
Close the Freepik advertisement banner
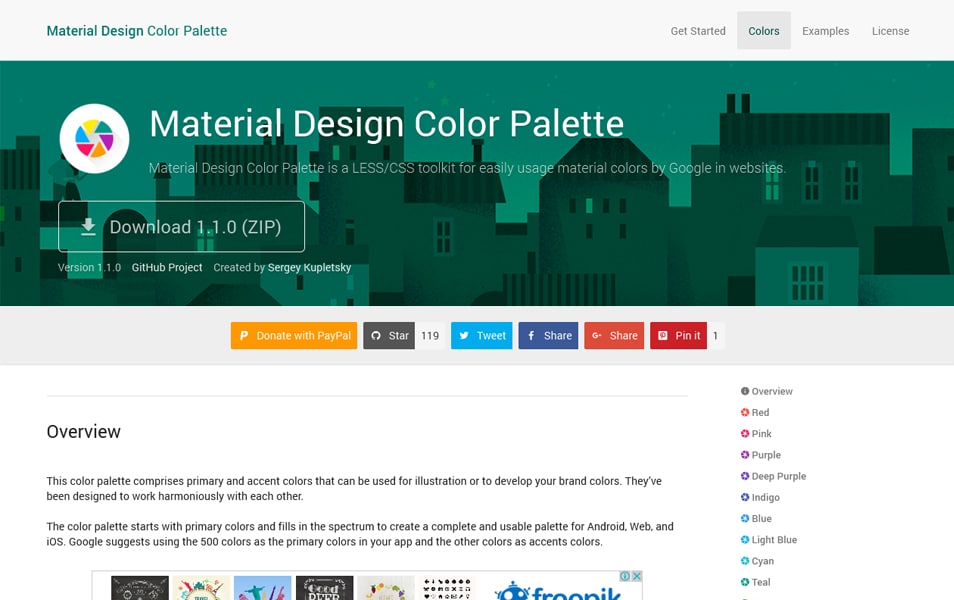(637, 576)
